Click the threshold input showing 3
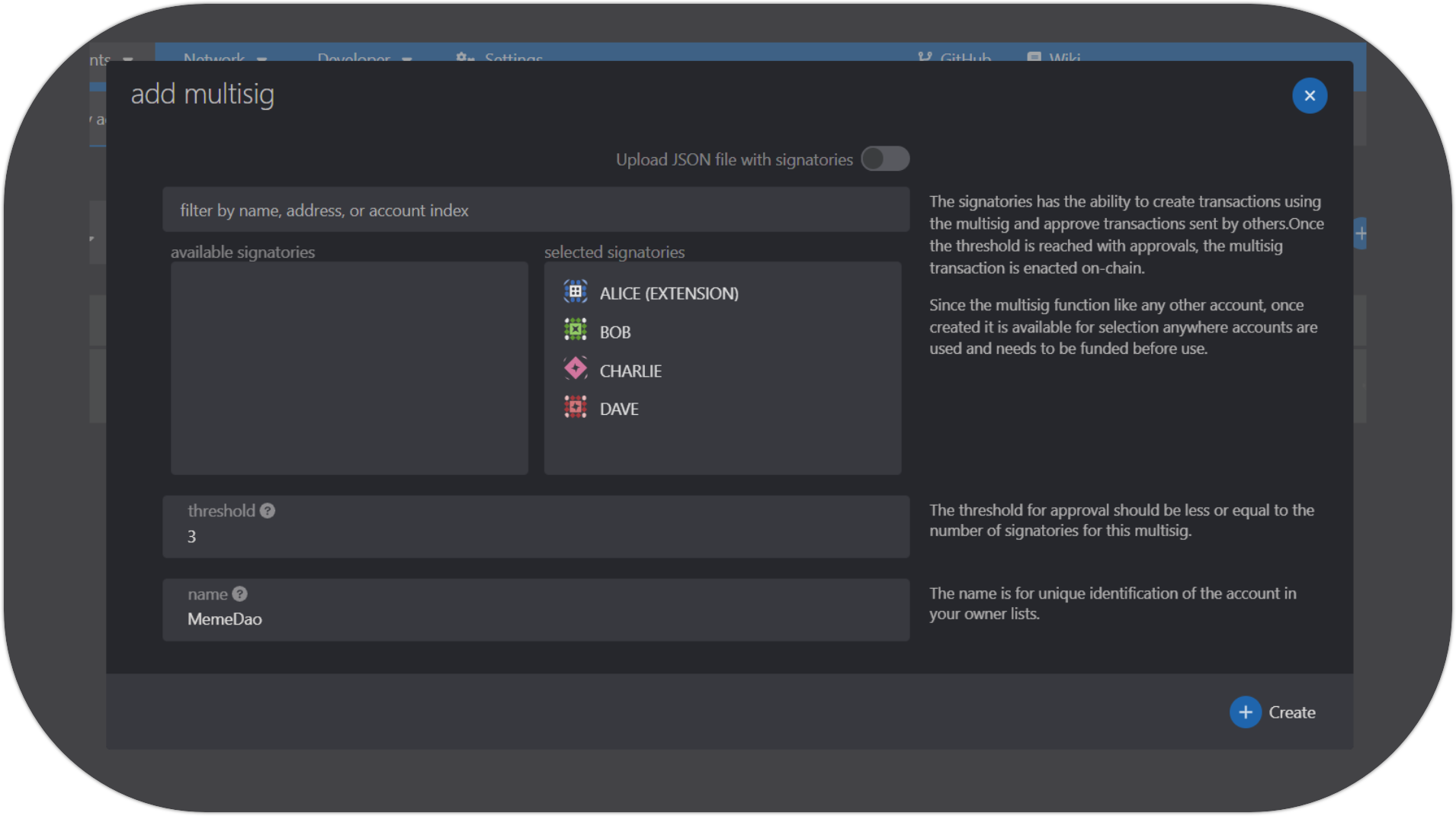This screenshot has height=816, width=1456. pos(535,536)
